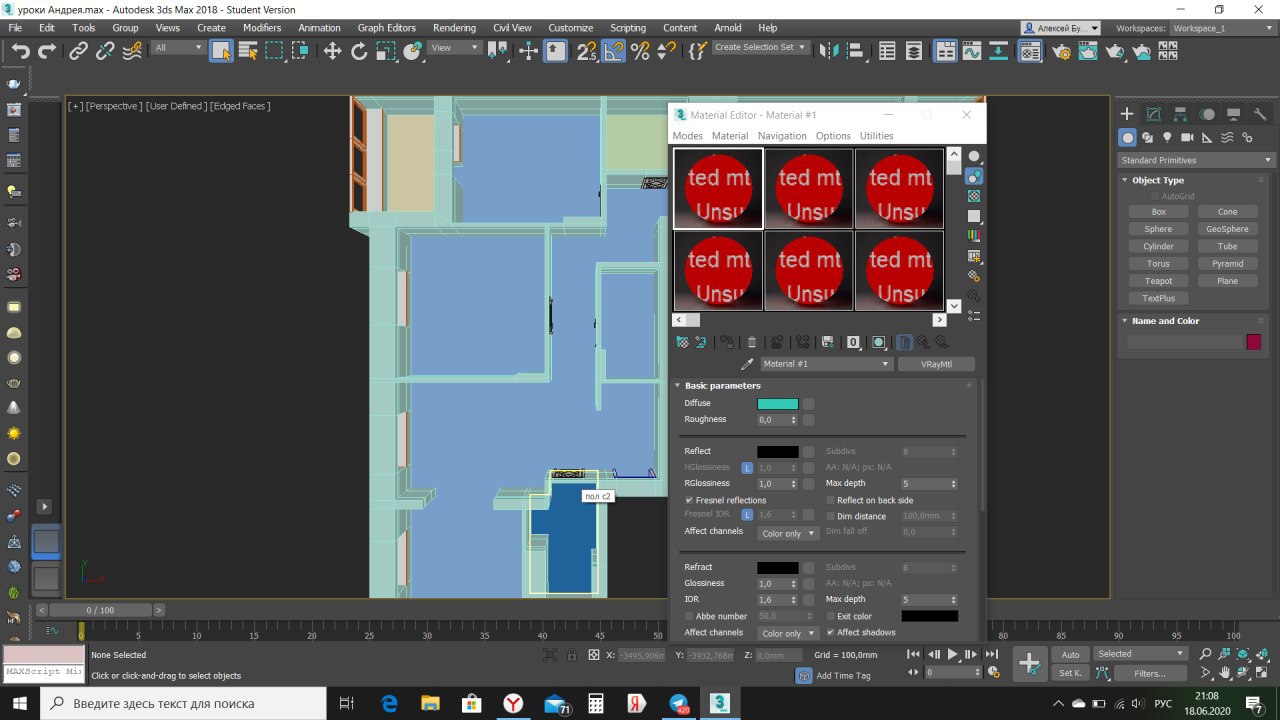Open the Motion panel tab icon
Screen dimensions: 1280x720
pos(1208,114)
